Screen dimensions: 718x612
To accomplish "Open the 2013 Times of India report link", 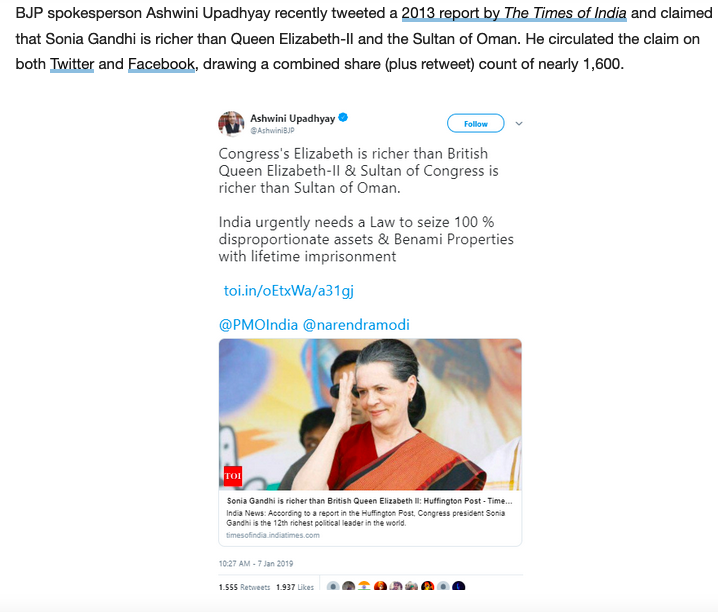I will click(x=514, y=13).
